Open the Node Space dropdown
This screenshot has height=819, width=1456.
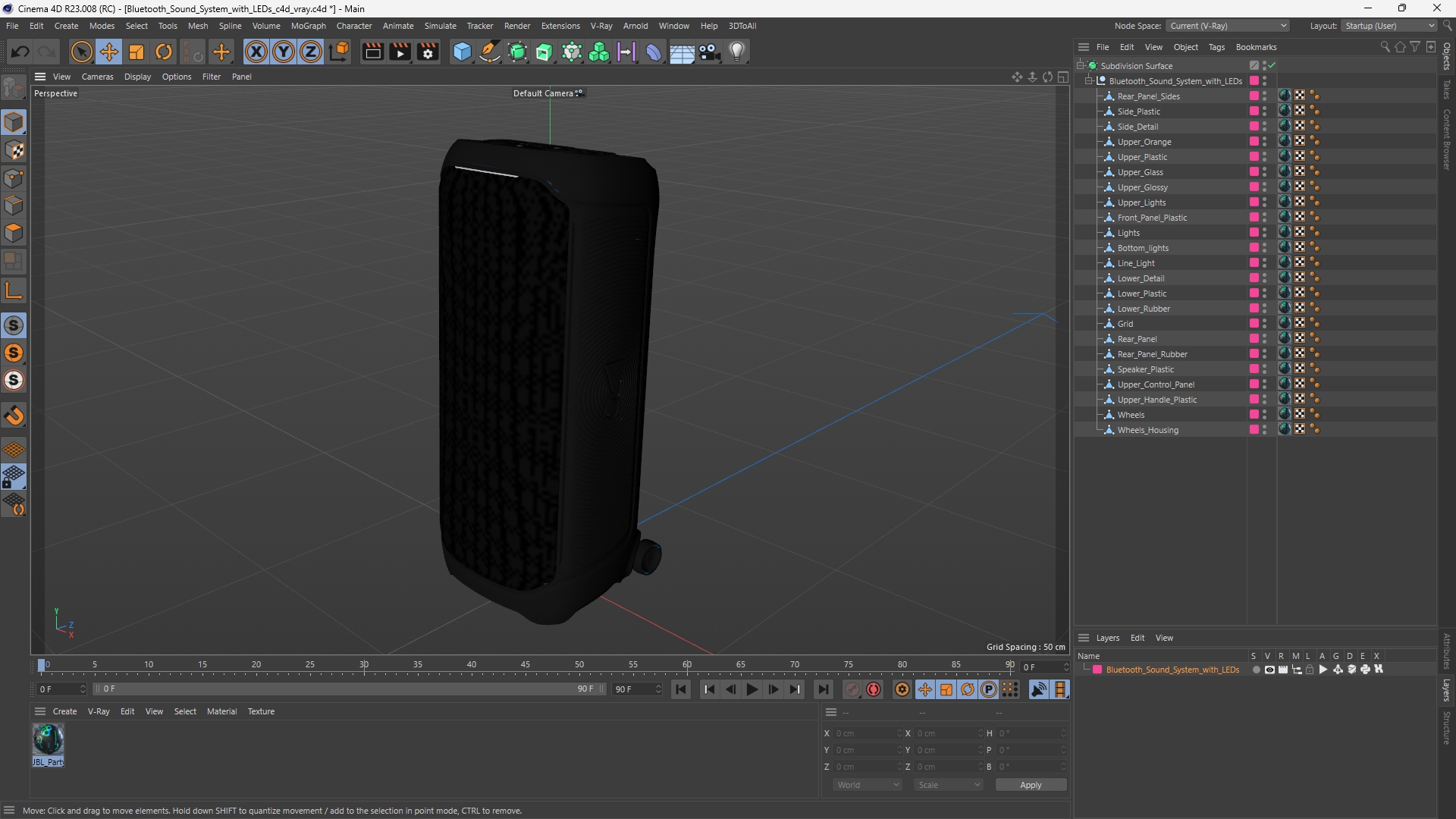click(1227, 26)
